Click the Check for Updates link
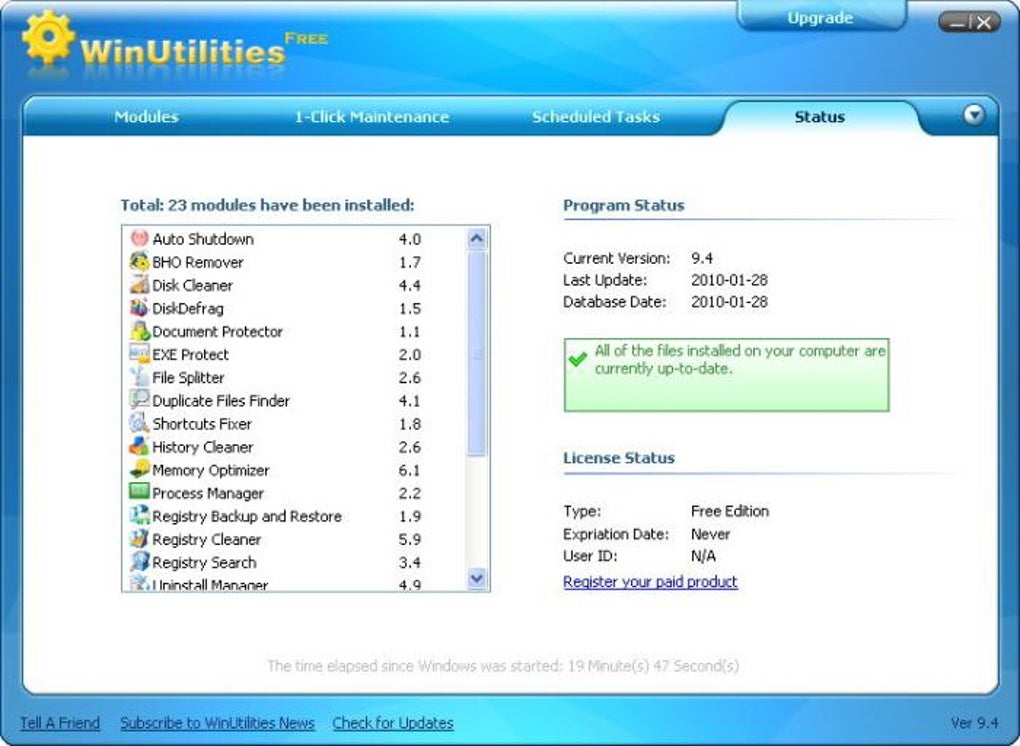 pyautogui.click(x=393, y=723)
